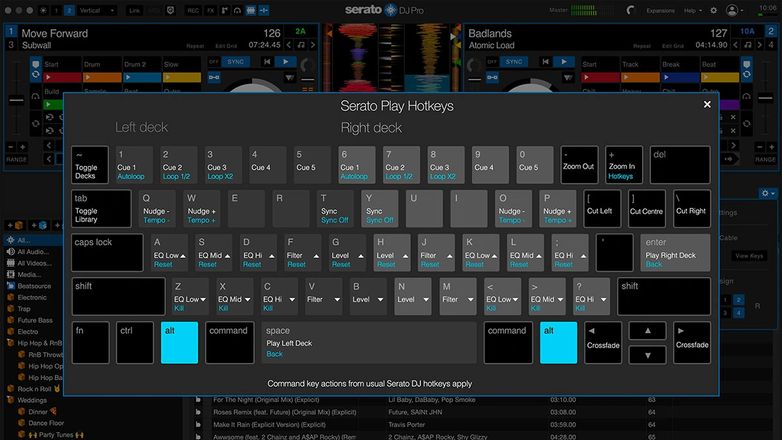Turn sync OFF on Badlands deck
This screenshot has height=440, width=782.
(492, 62)
